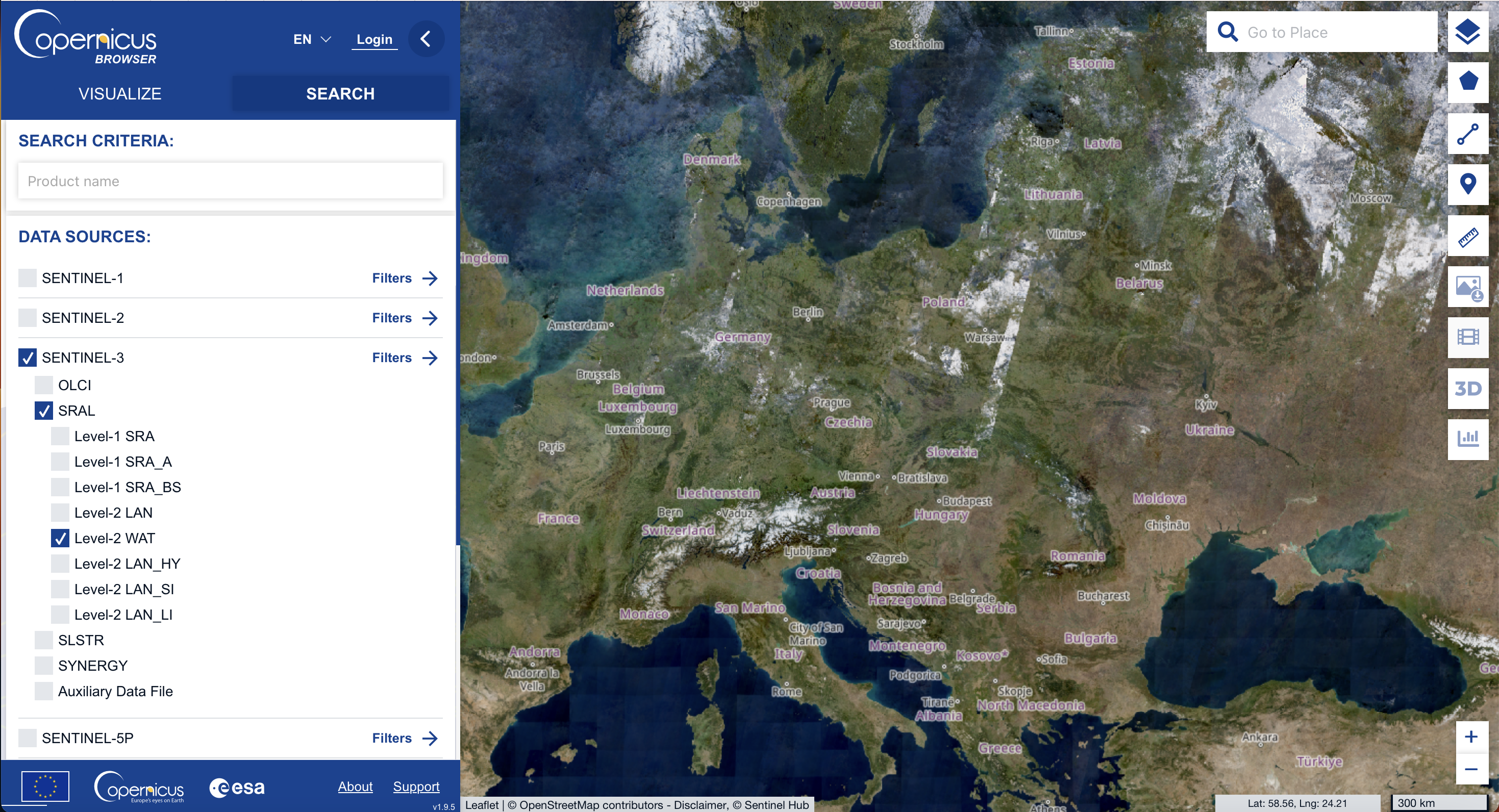The width and height of the screenshot is (1499, 812).
Task: Click the statistics/chart tool icon
Action: (x=1468, y=438)
